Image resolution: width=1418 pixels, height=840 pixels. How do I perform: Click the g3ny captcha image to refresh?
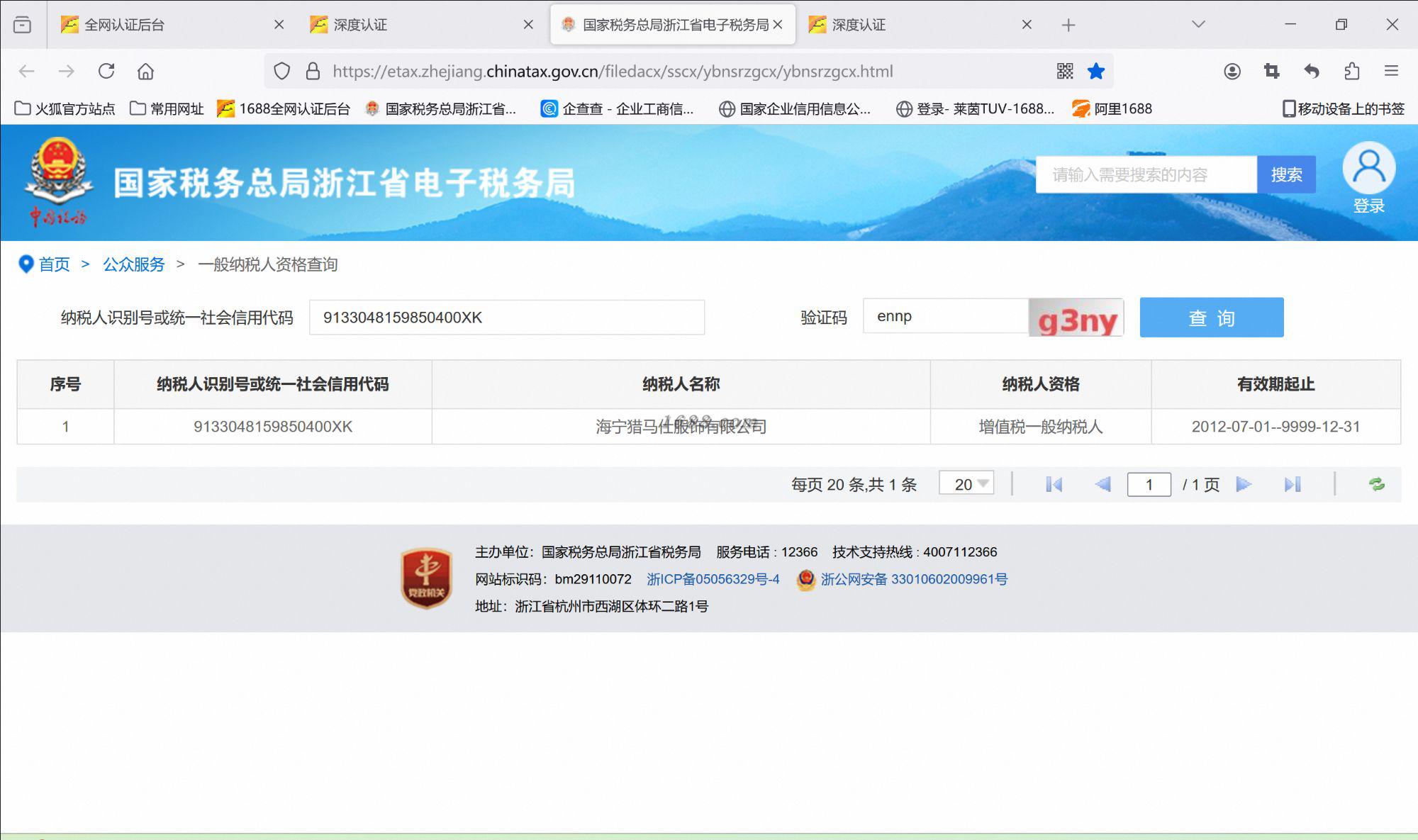click(x=1076, y=318)
